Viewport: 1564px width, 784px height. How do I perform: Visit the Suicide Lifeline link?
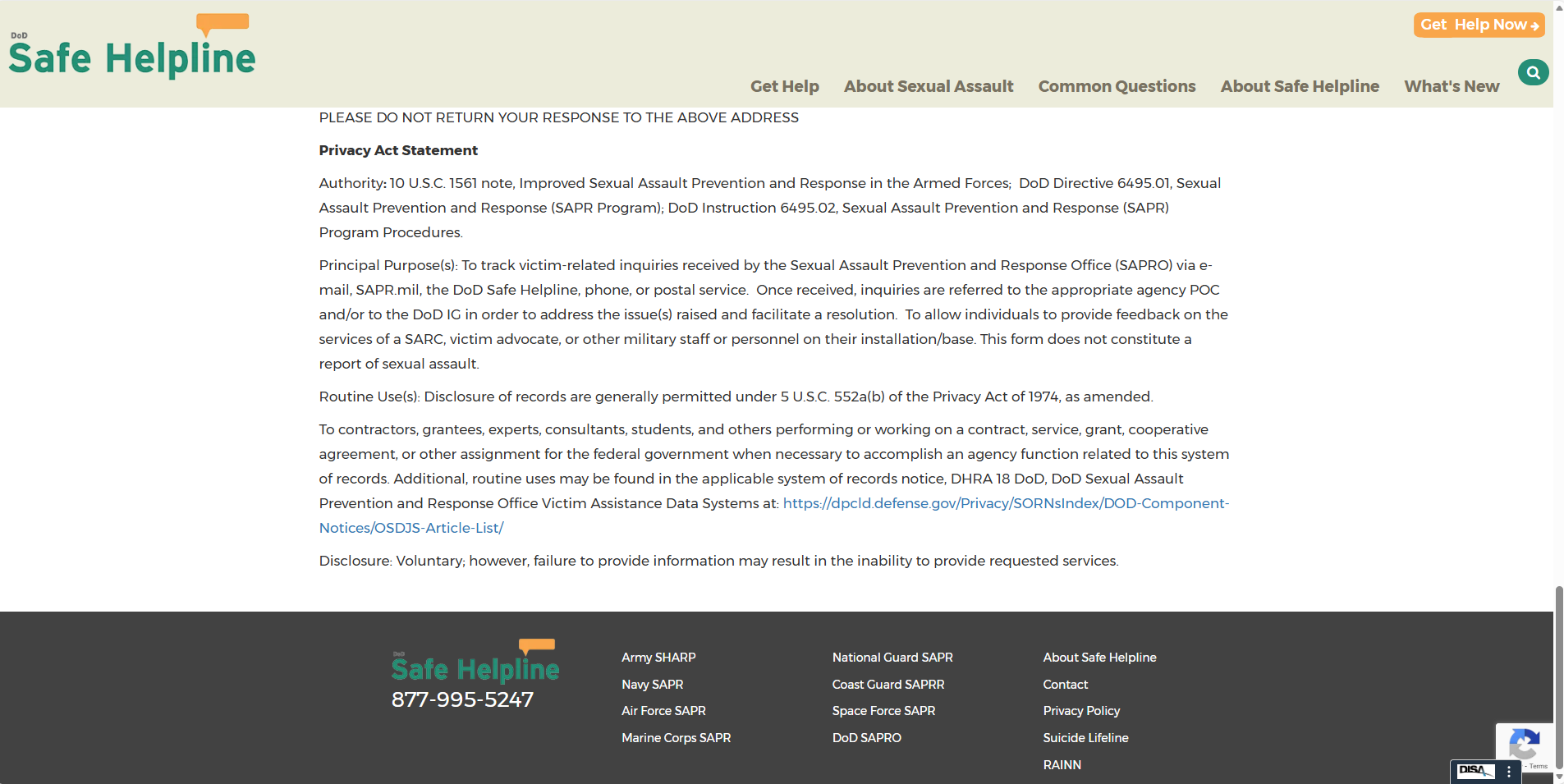click(1085, 738)
